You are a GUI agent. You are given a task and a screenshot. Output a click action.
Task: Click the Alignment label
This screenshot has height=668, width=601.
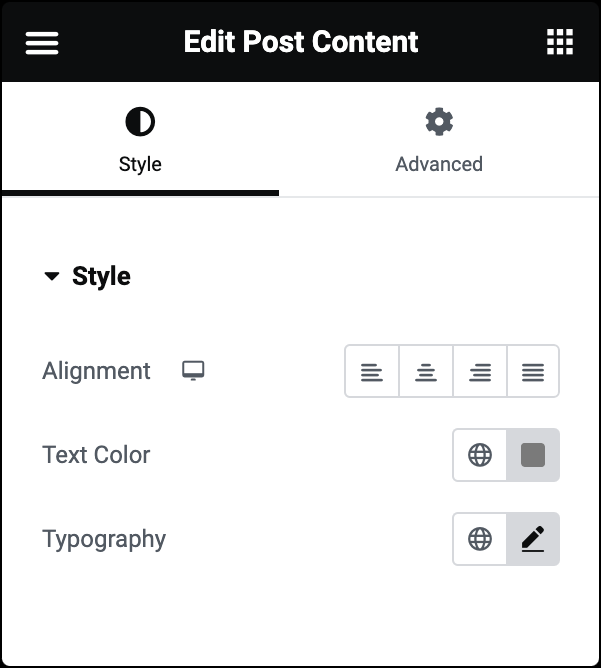[x=96, y=371]
